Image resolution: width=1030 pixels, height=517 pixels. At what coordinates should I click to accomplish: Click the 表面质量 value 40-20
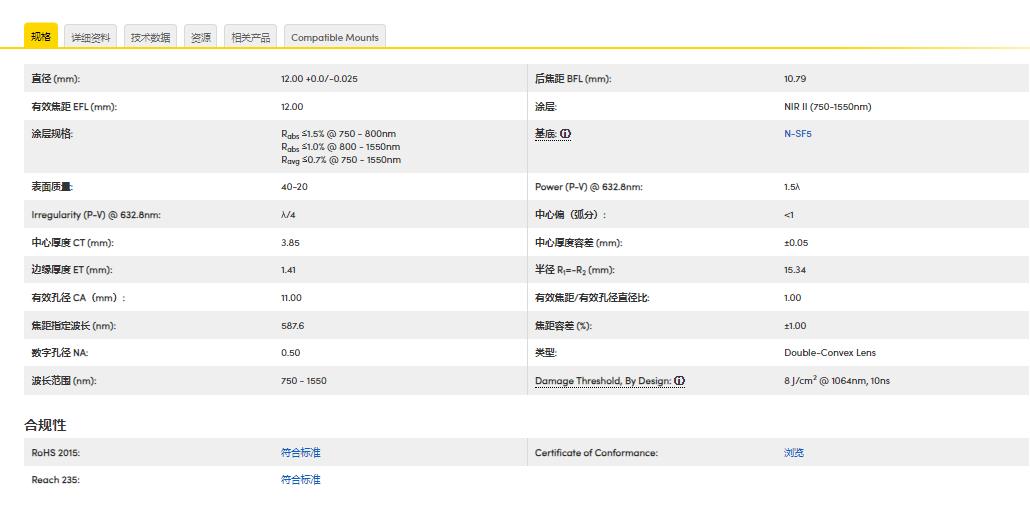(x=294, y=187)
